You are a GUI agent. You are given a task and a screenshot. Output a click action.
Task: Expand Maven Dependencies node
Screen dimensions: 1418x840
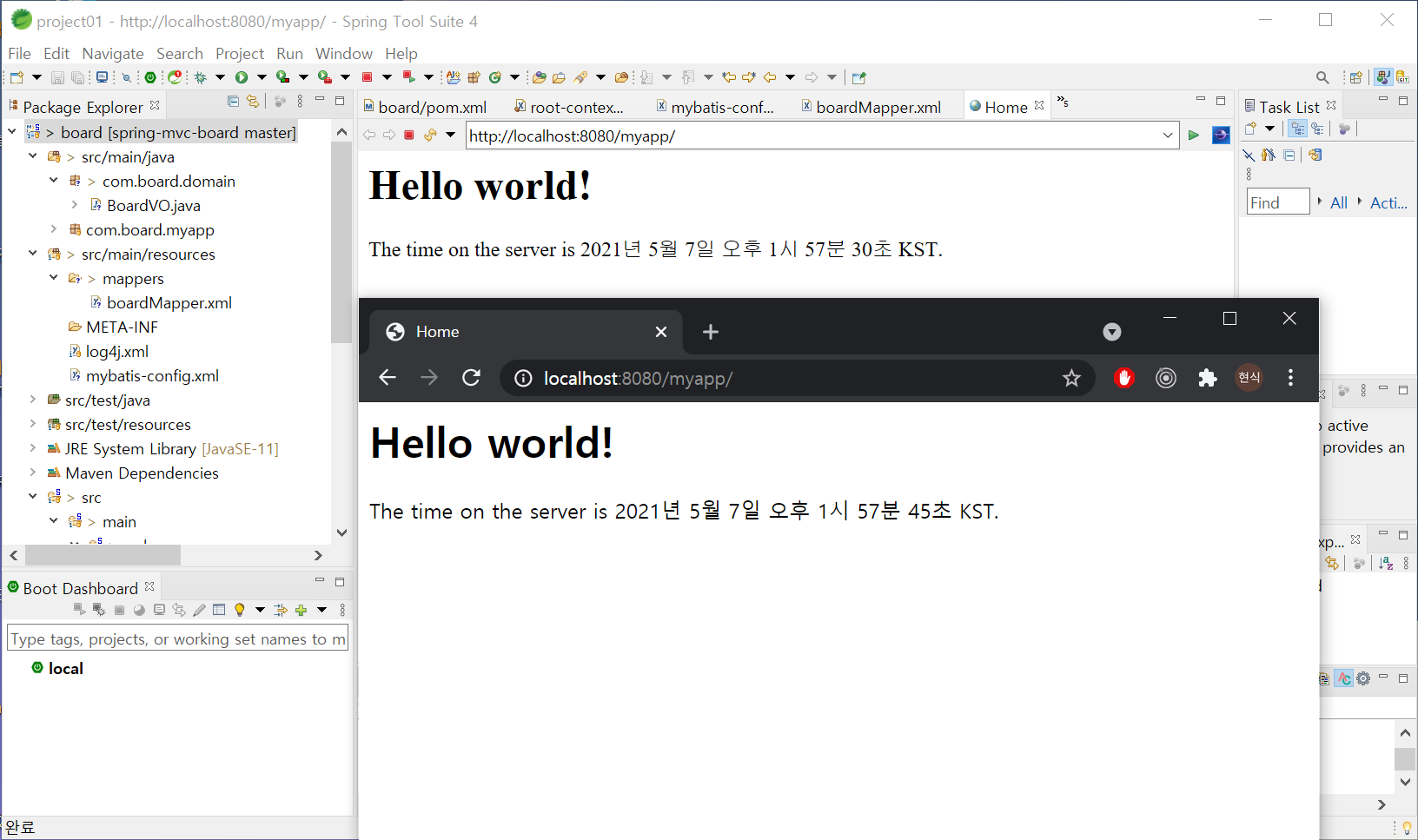(x=33, y=473)
